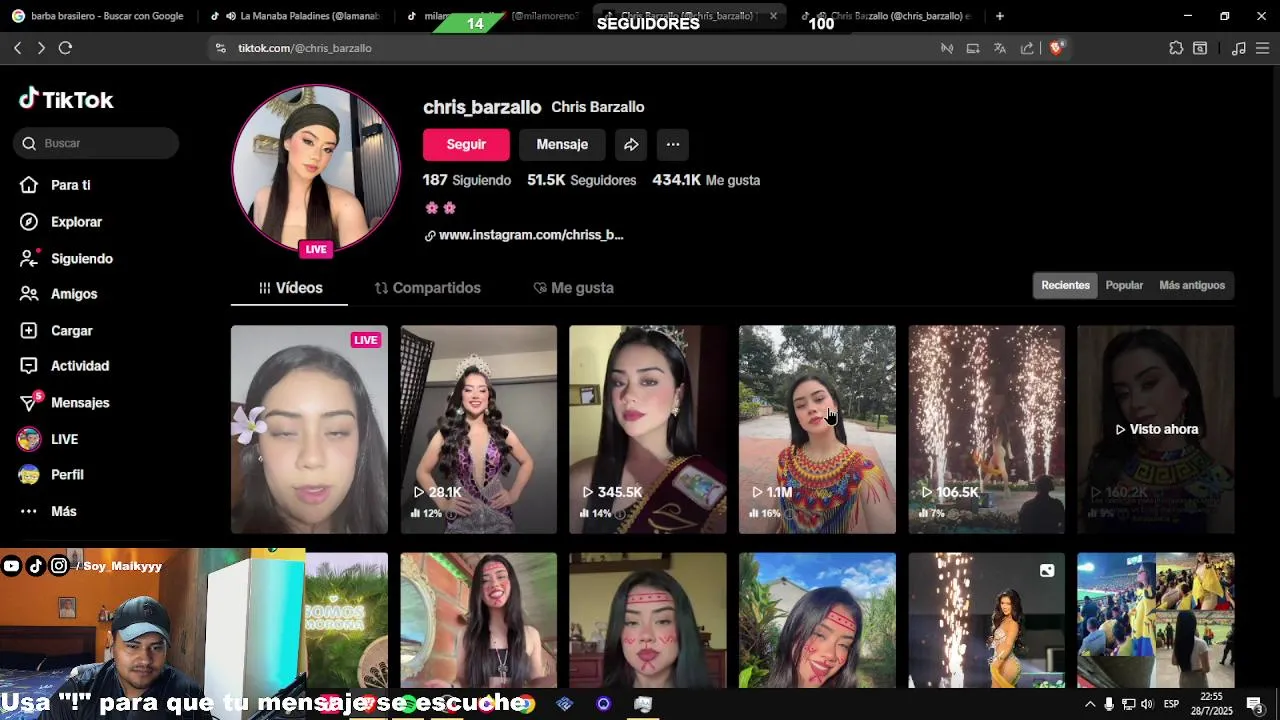
Task: Open the new tab plus button
Action: (x=999, y=16)
